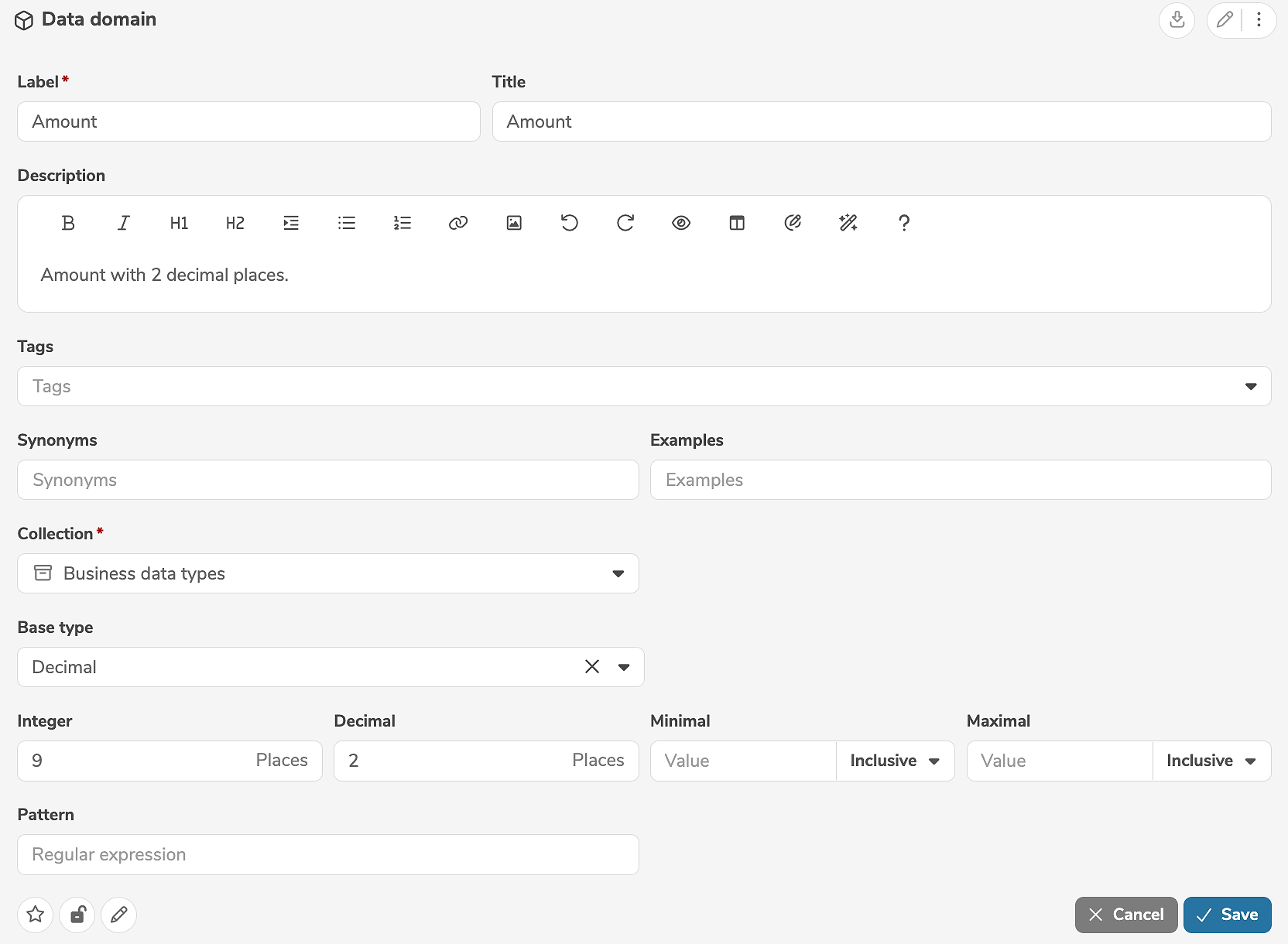The width and height of the screenshot is (1288, 944).
Task: Undo last change in description editor
Action: point(570,223)
